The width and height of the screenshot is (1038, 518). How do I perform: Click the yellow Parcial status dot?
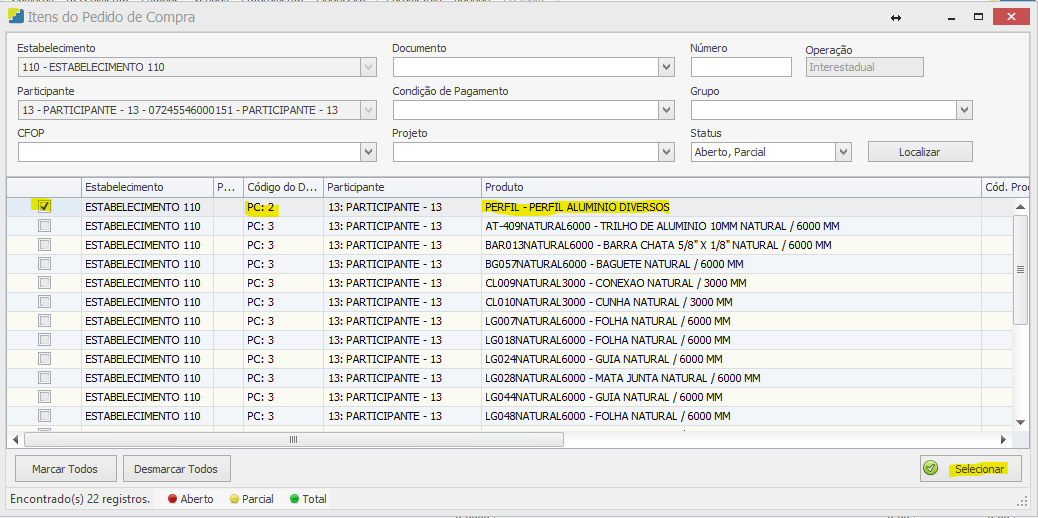(234, 499)
